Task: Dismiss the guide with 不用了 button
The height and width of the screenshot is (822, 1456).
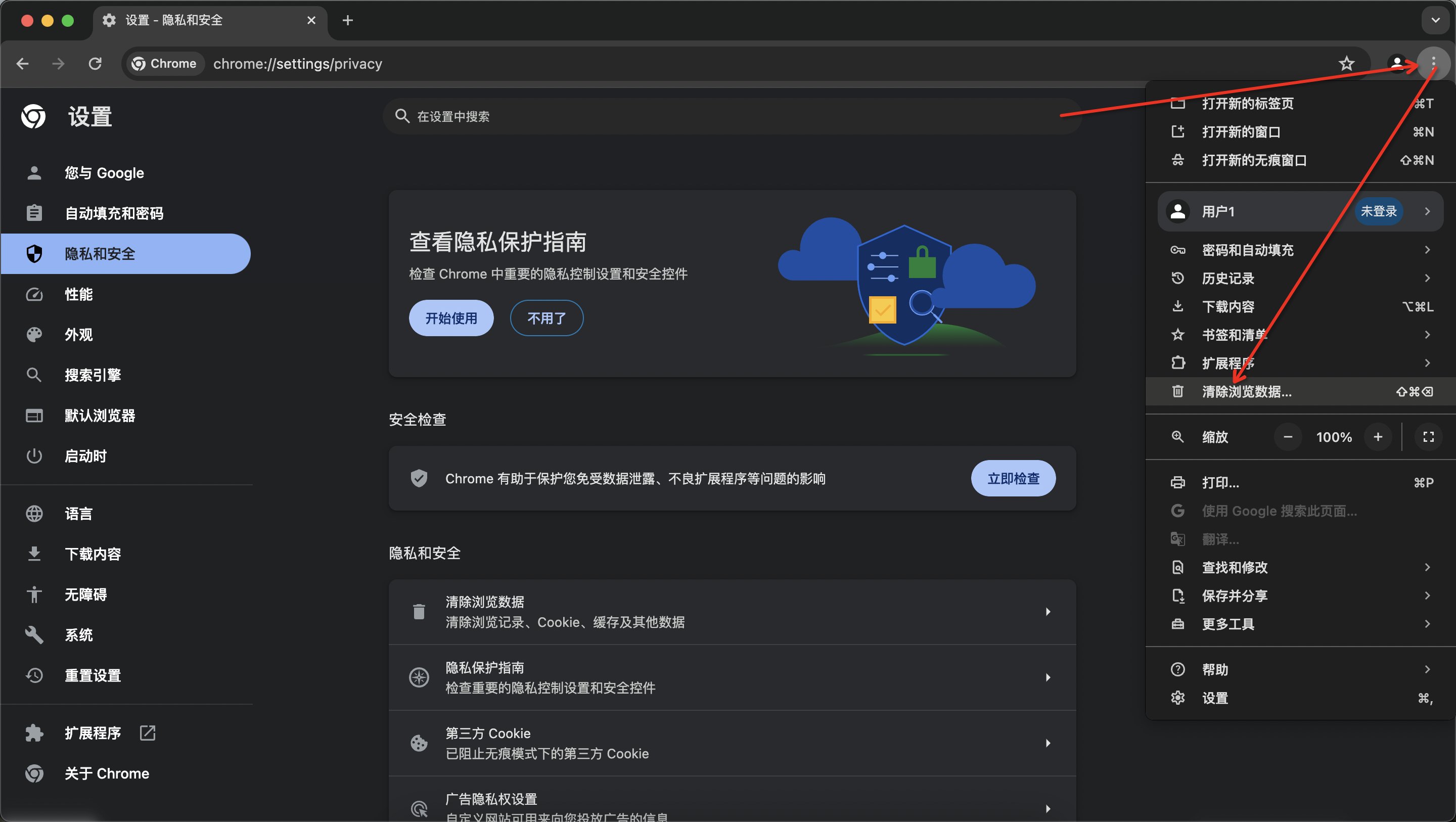Action: (546, 317)
